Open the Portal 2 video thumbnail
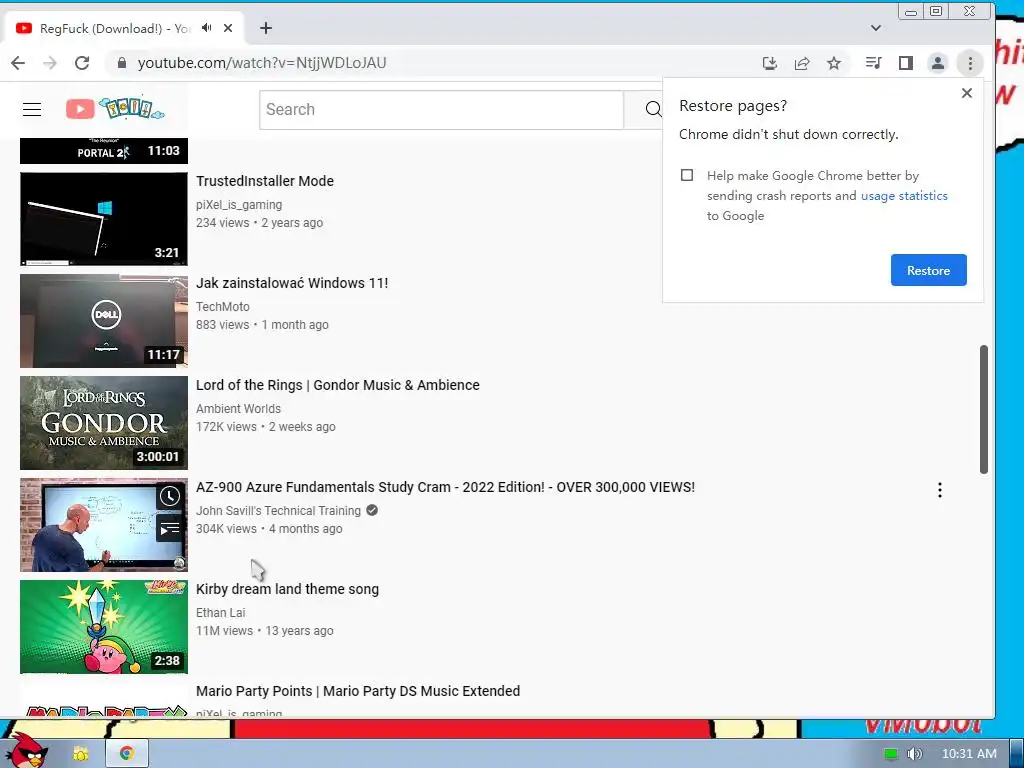The height and width of the screenshot is (768, 1024). pos(104,151)
